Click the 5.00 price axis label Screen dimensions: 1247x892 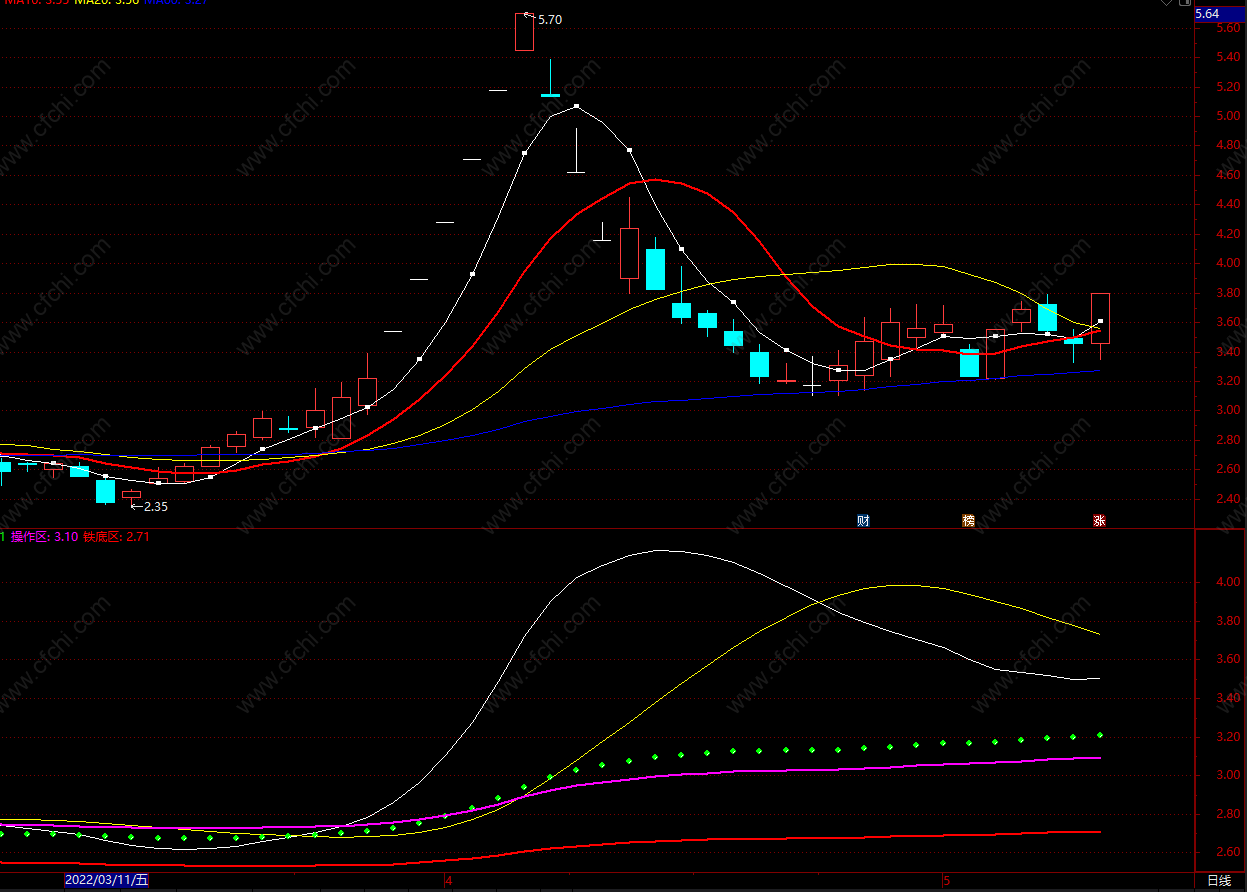[x=1228, y=116]
